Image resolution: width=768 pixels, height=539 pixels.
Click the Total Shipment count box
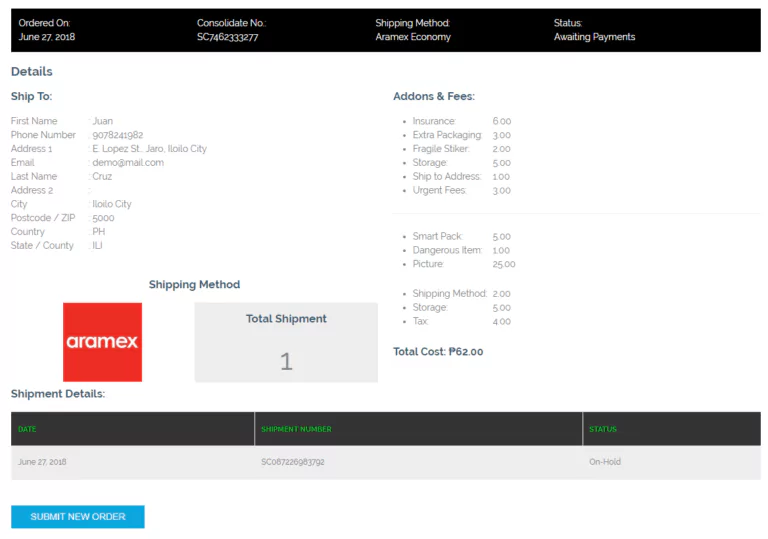pyautogui.click(x=286, y=342)
